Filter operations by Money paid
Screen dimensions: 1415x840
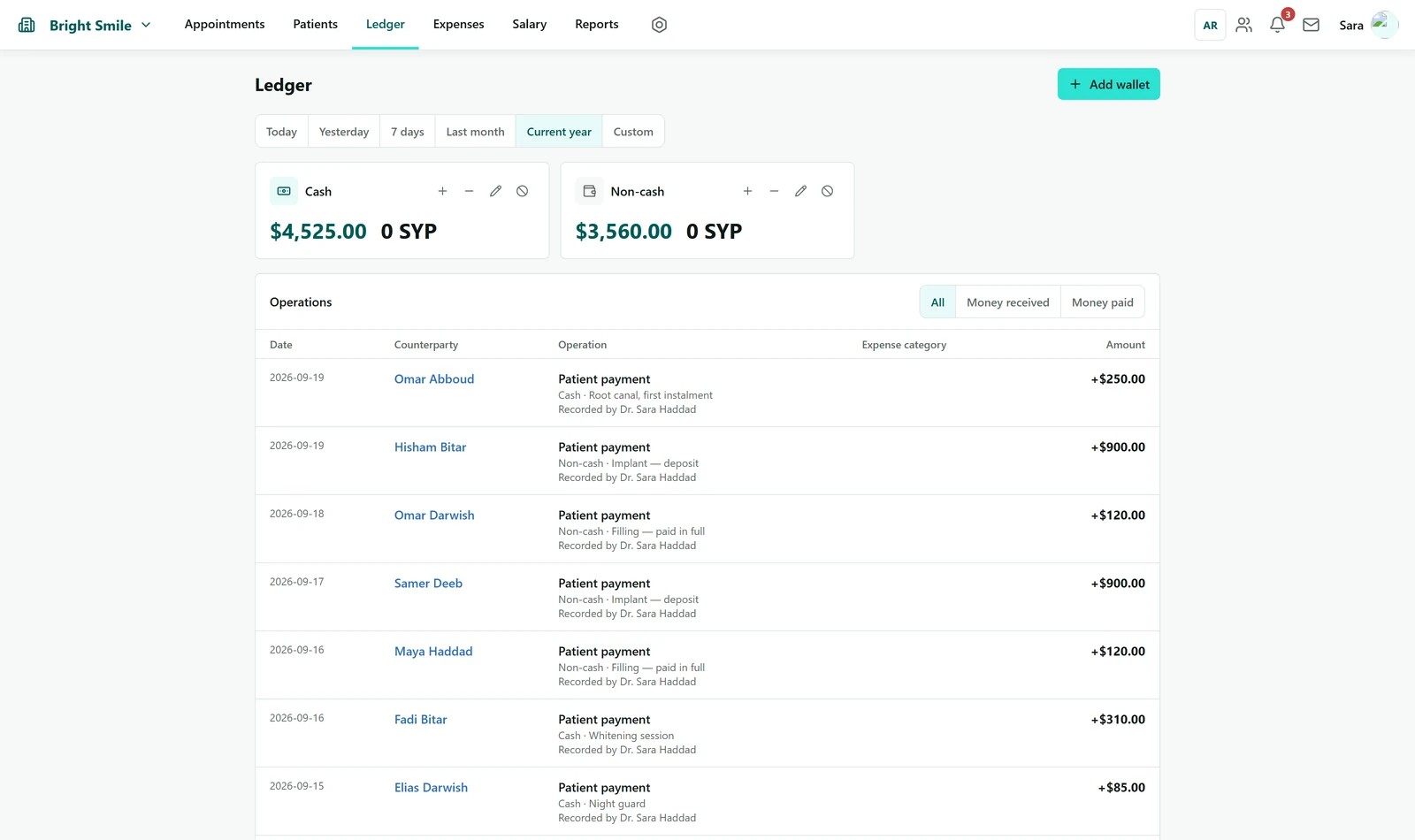[1103, 302]
